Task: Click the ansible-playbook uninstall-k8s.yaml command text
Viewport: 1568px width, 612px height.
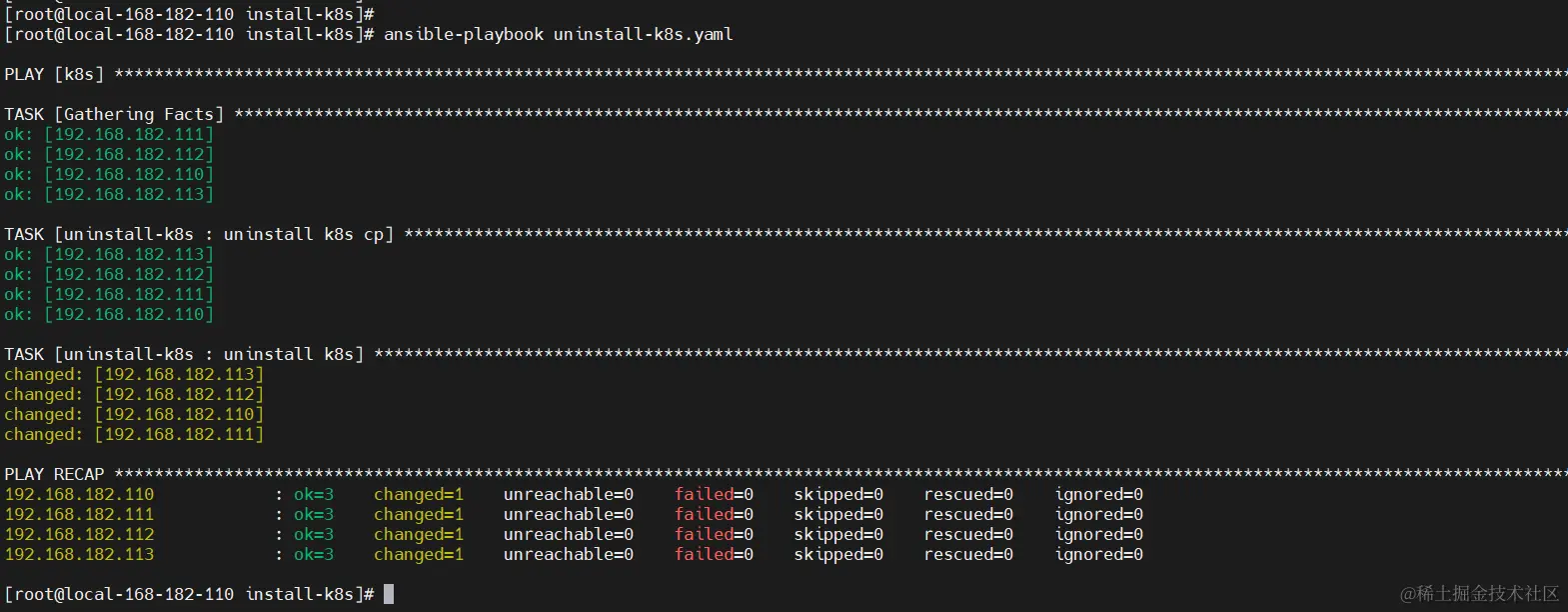Action: [558, 34]
